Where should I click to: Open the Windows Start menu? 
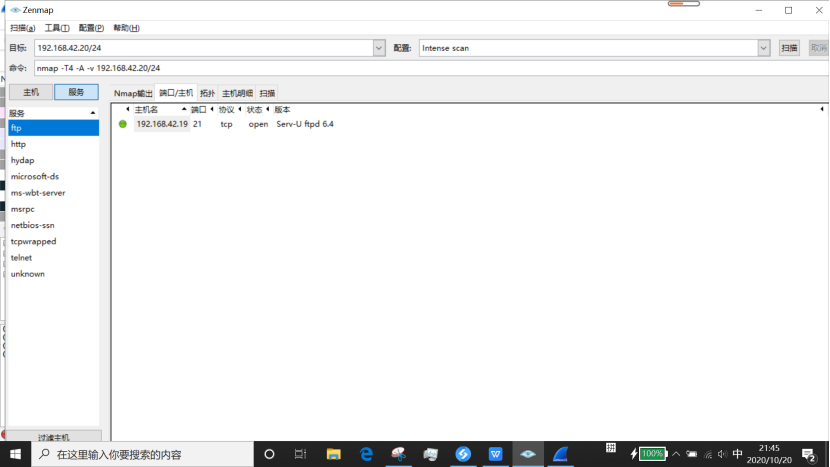pos(15,454)
